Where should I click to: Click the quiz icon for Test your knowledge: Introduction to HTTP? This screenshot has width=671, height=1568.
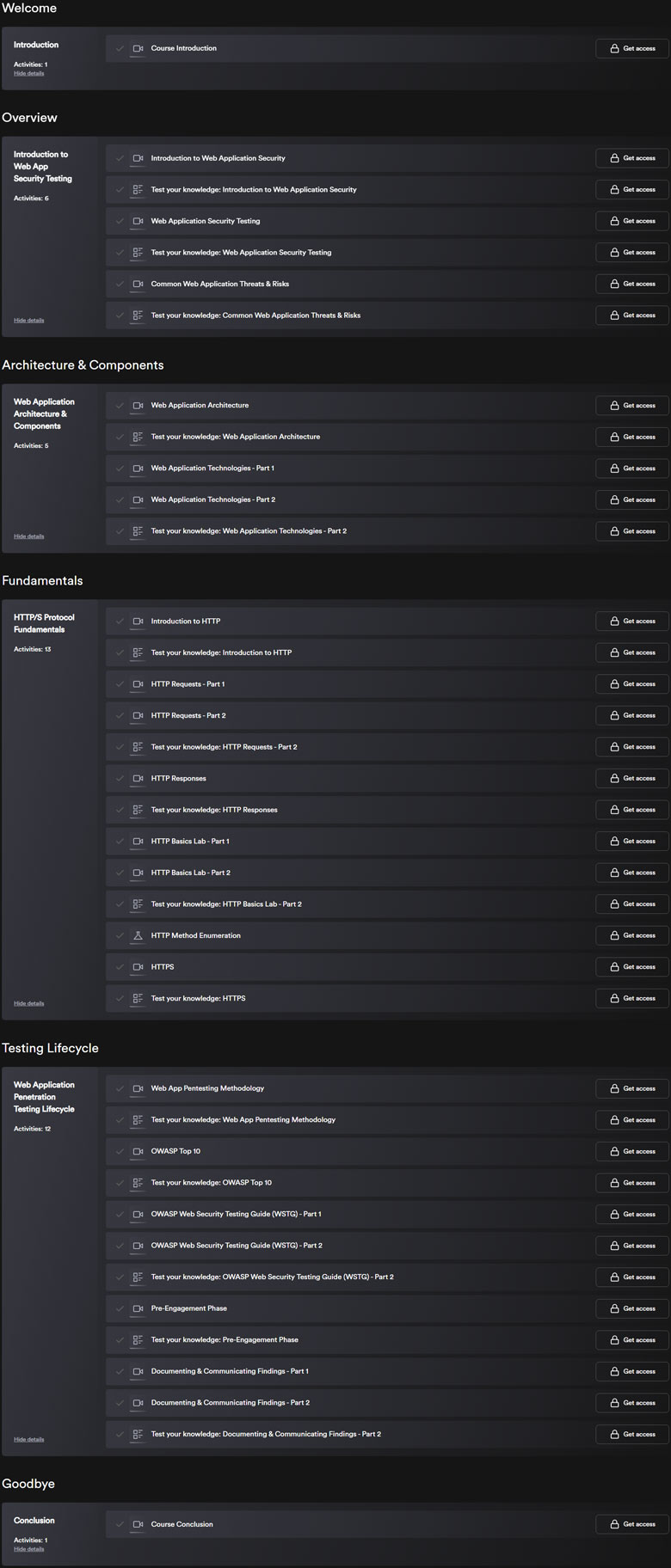pyautogui.click(x=138, y=652)
